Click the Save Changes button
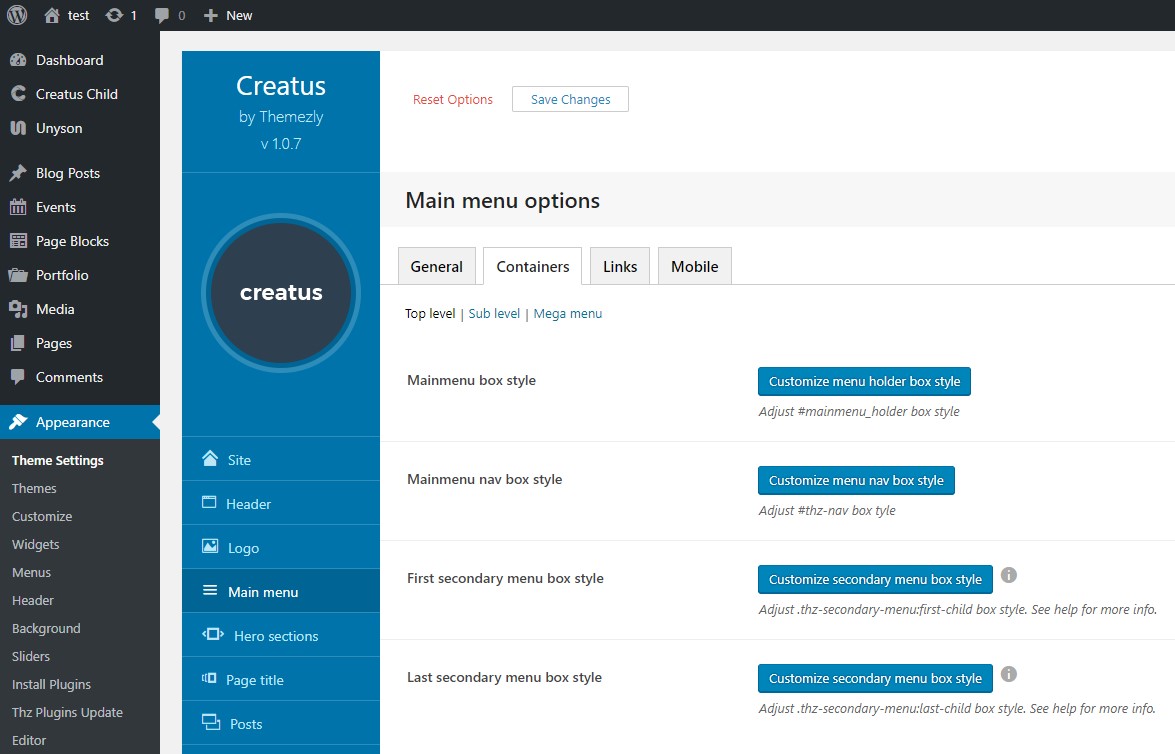 point(570,99)
